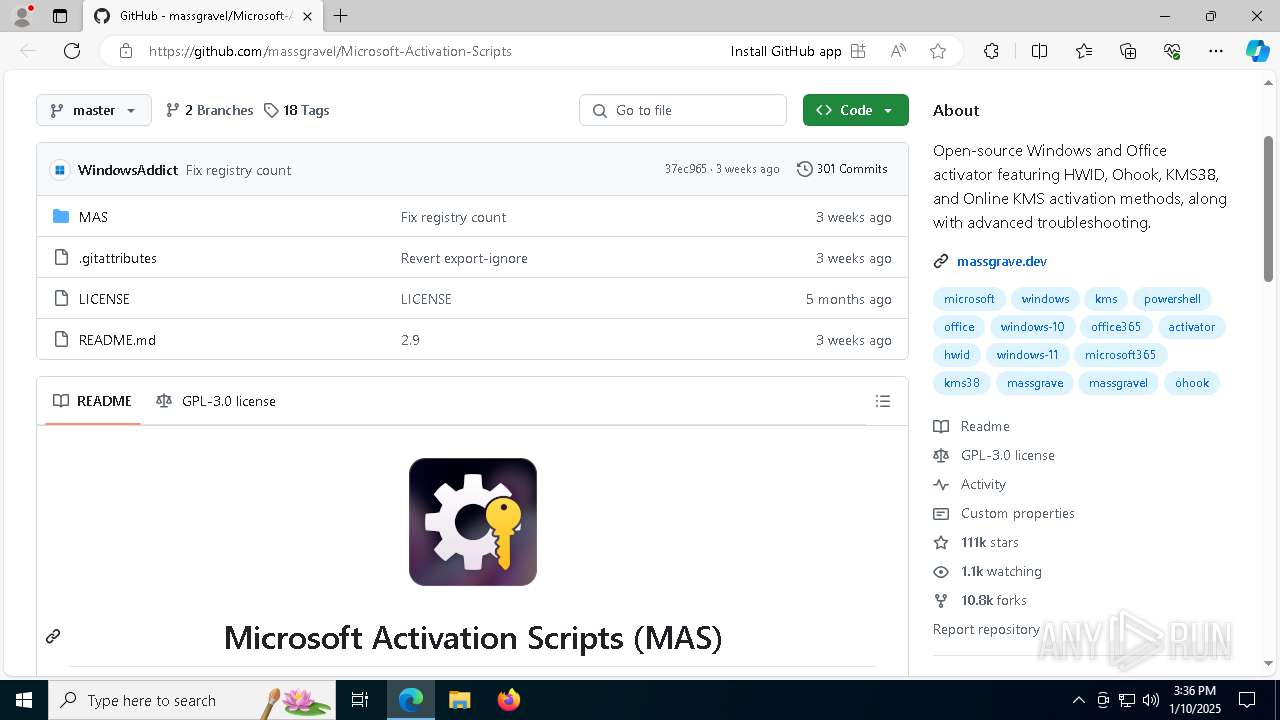Open WindowsAddict profile link
The height and width of the screenshot is (720, 1280).
(128, 170)
